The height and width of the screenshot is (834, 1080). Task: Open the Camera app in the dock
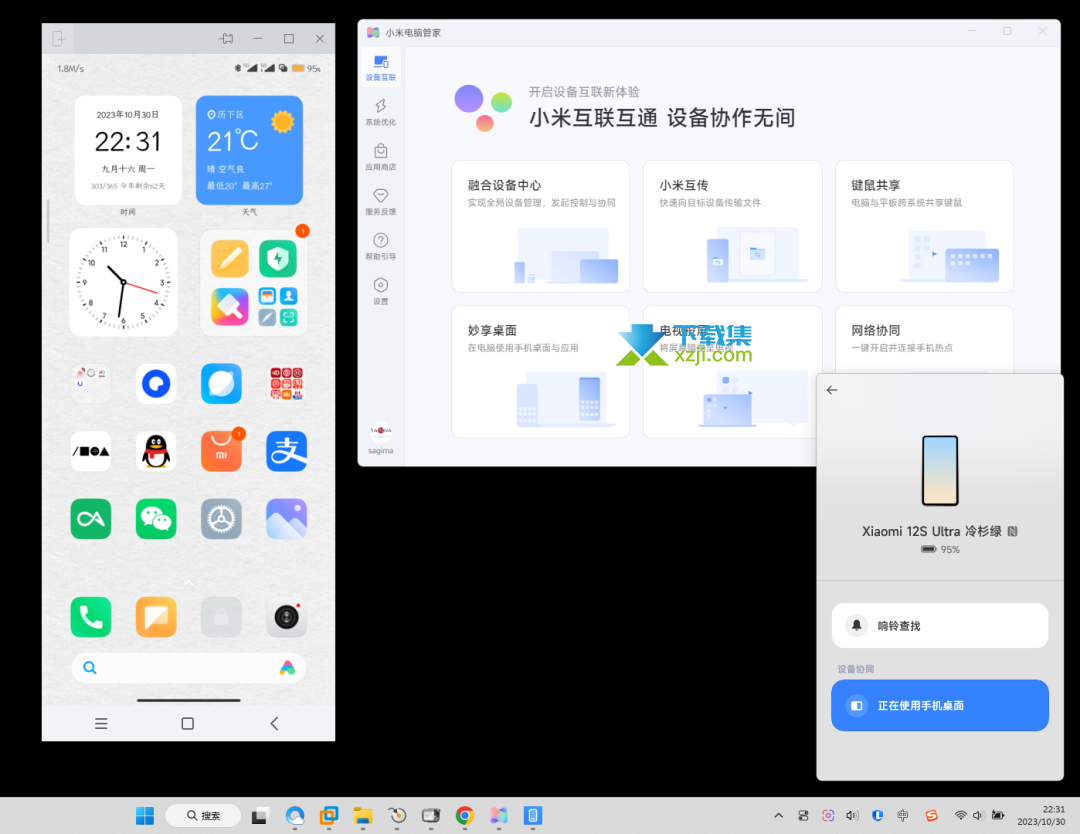[x=287, y=616]
